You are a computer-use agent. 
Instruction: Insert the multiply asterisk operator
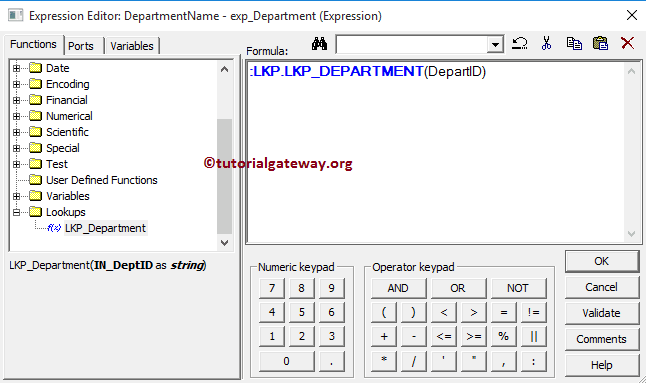[384, 361]
